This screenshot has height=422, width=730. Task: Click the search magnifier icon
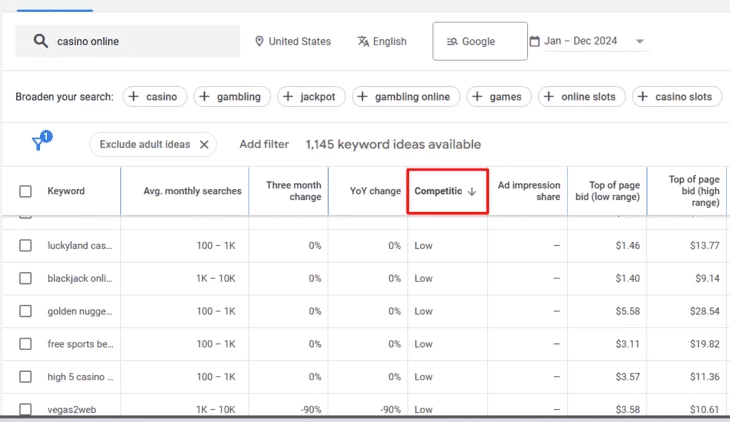[x=41, y=41]
